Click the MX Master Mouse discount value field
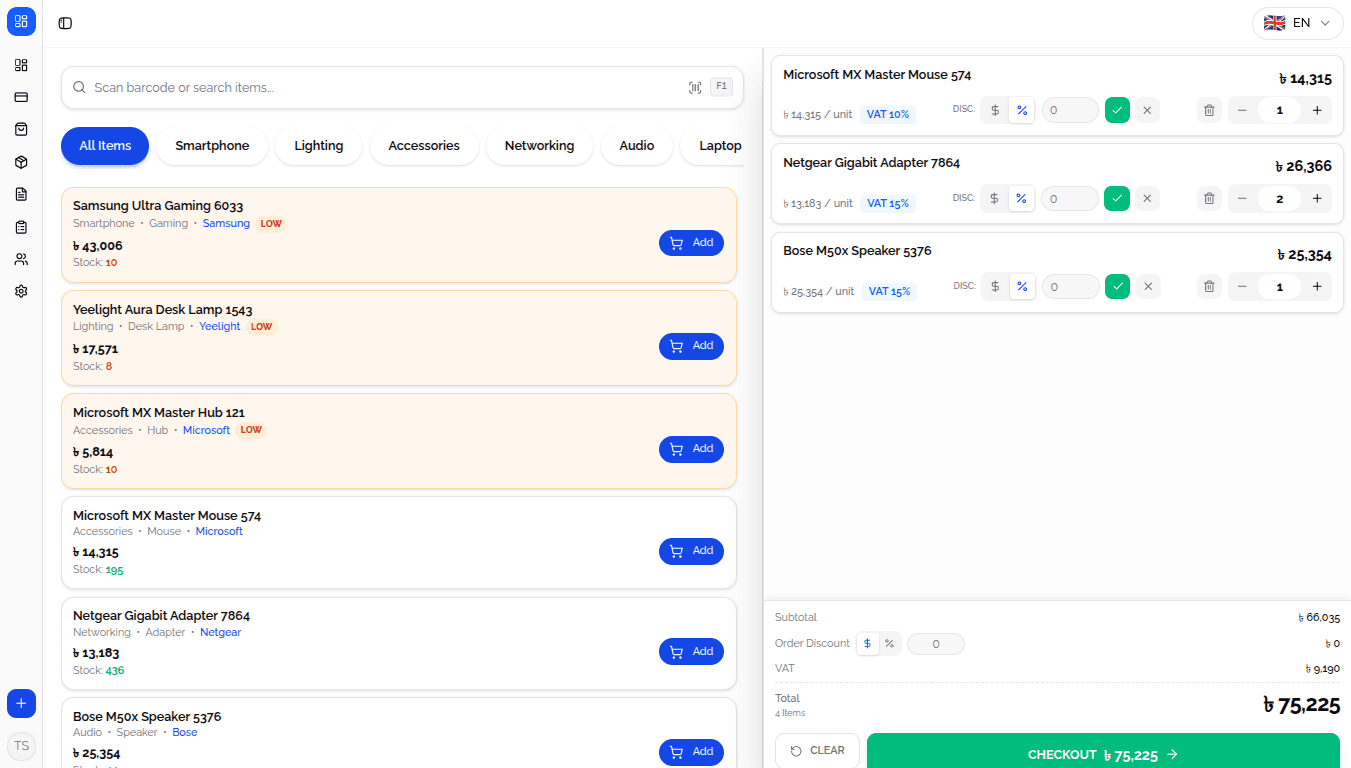Viewport: 1351px width, 768px height. 1070,110
